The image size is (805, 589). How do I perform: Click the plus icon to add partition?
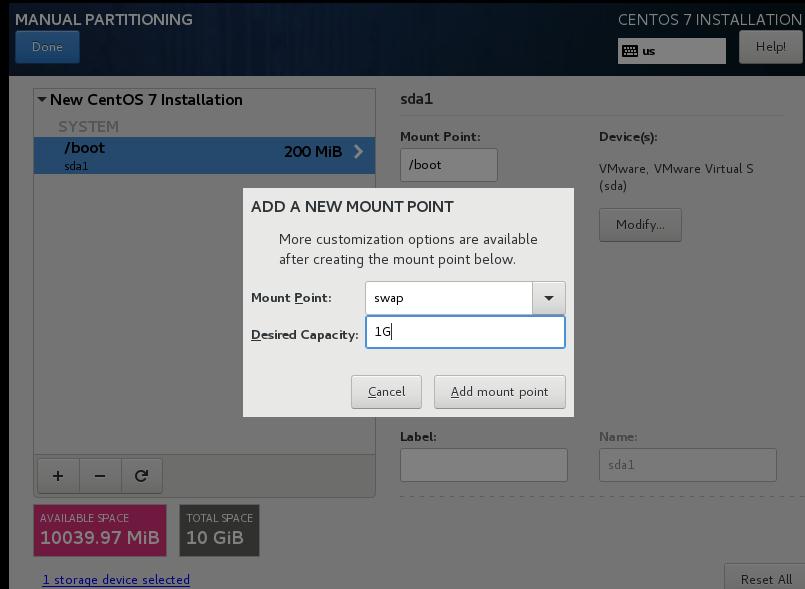click(x=58, y=476)
